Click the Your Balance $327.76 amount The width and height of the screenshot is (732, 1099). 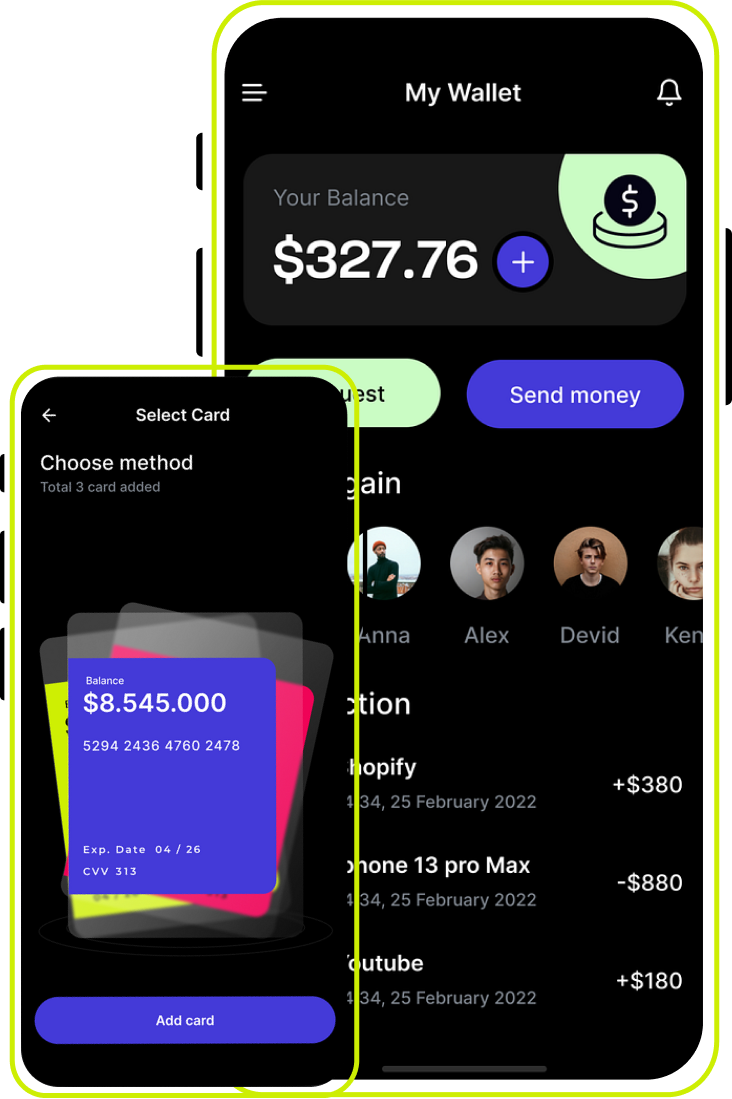(x=375, y=259)
